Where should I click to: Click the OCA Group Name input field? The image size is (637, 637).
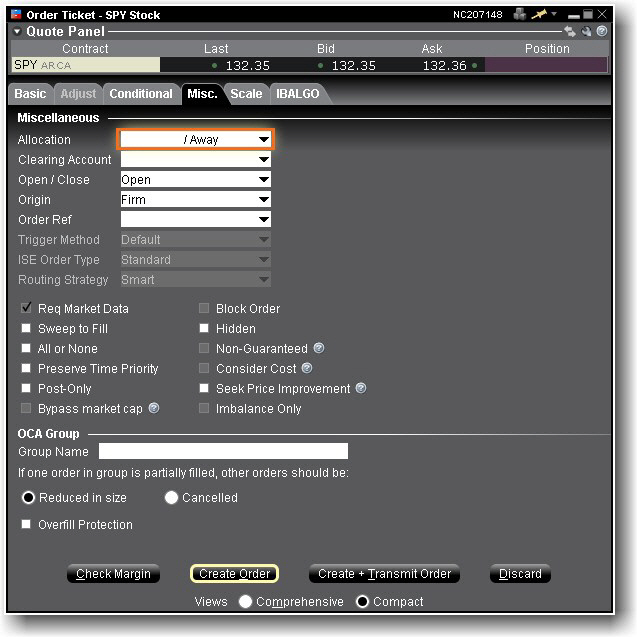click(x=223, y=451)
